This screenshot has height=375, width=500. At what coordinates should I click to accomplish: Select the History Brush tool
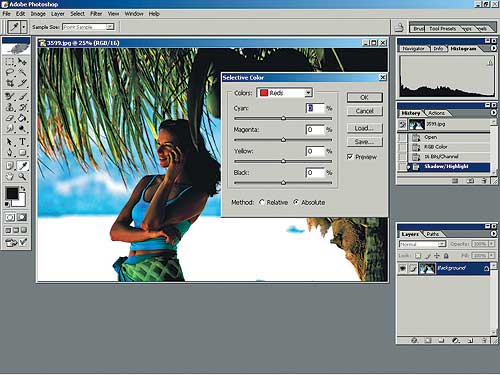coord(22,107)
